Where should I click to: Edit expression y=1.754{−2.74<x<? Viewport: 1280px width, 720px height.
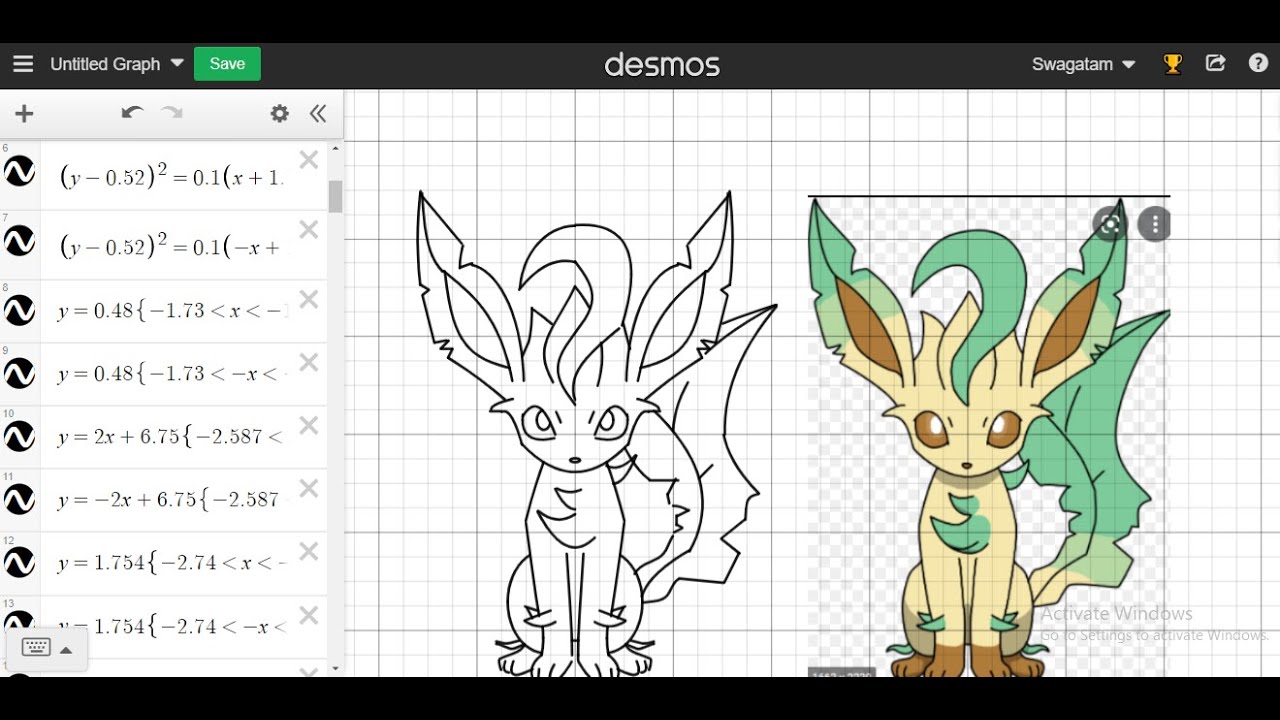(x=172, y=563)
